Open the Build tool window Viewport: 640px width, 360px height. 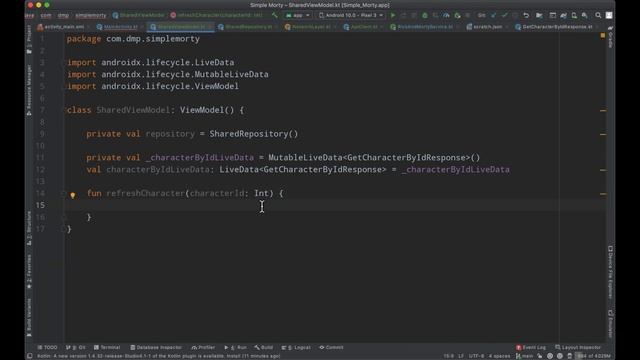click(264, 347)
